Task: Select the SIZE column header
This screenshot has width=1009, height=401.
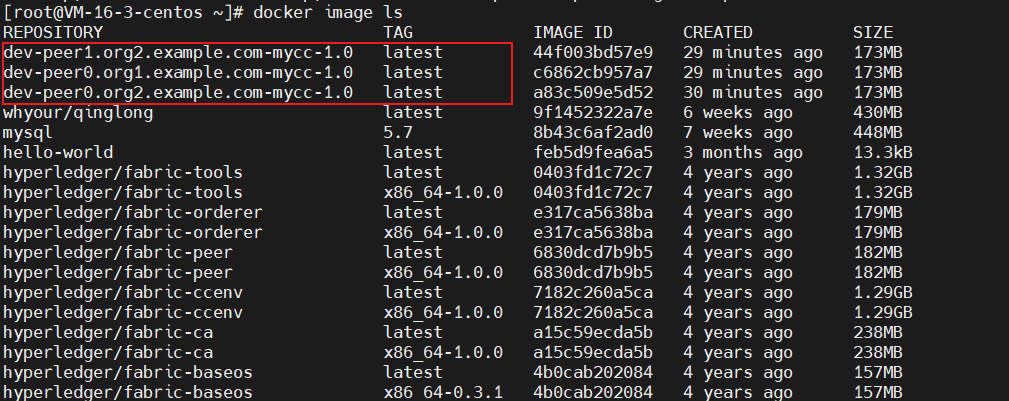Action: click(x=873, y=32)
